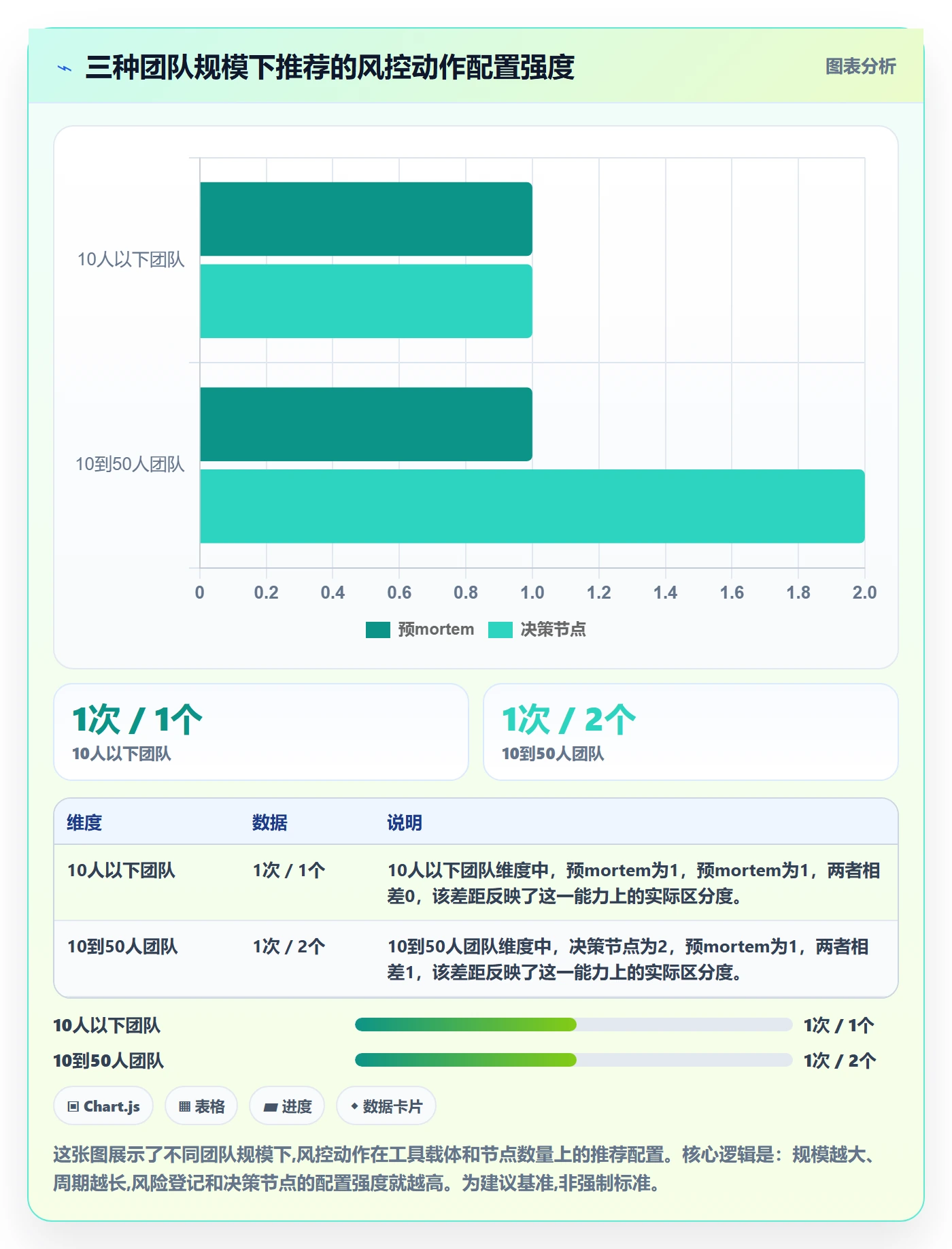
Task: Click the 决策节点 bar for 10人以下团队
Action: pyautogui.click(x=366, y=301)
